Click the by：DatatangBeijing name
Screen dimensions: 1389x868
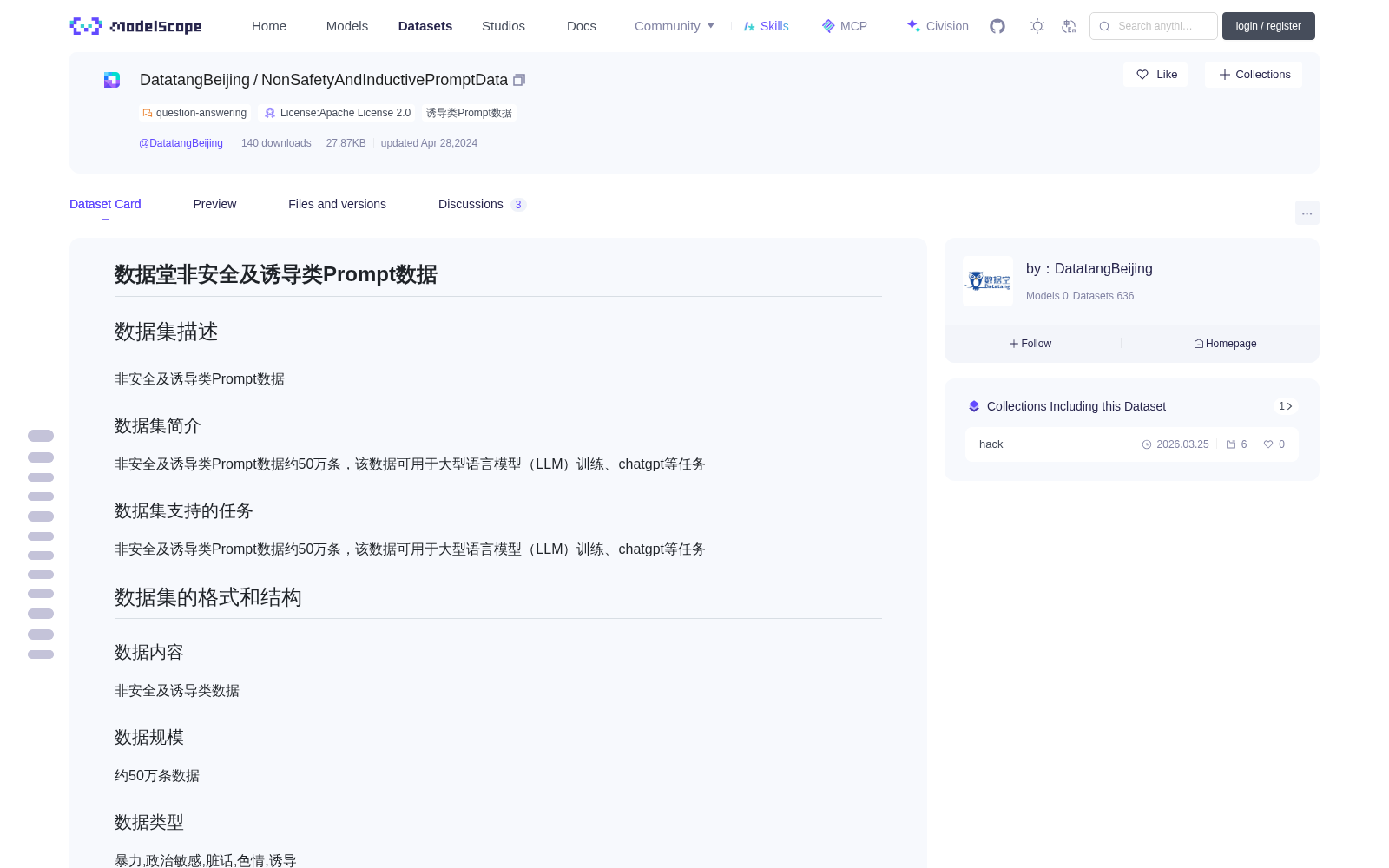(x=1089, y=269)
